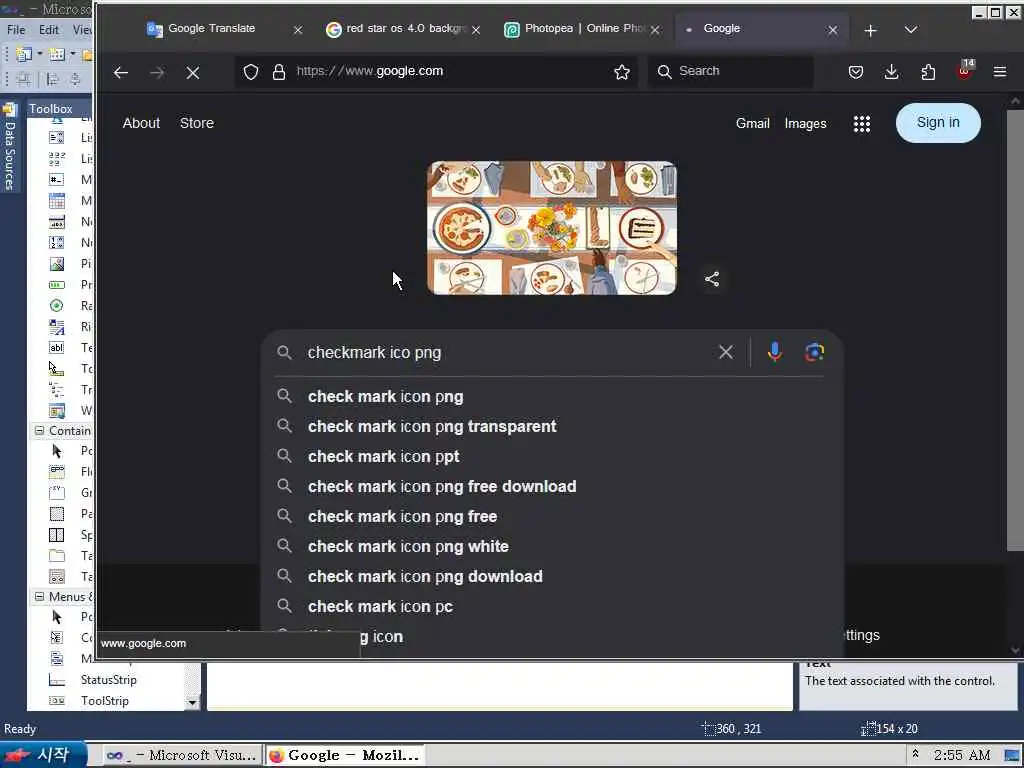The height and width of the screenshot is (768, 1024).
Task: Pick the suggestion check mark icon png free
Action: (x=552, y=517)
